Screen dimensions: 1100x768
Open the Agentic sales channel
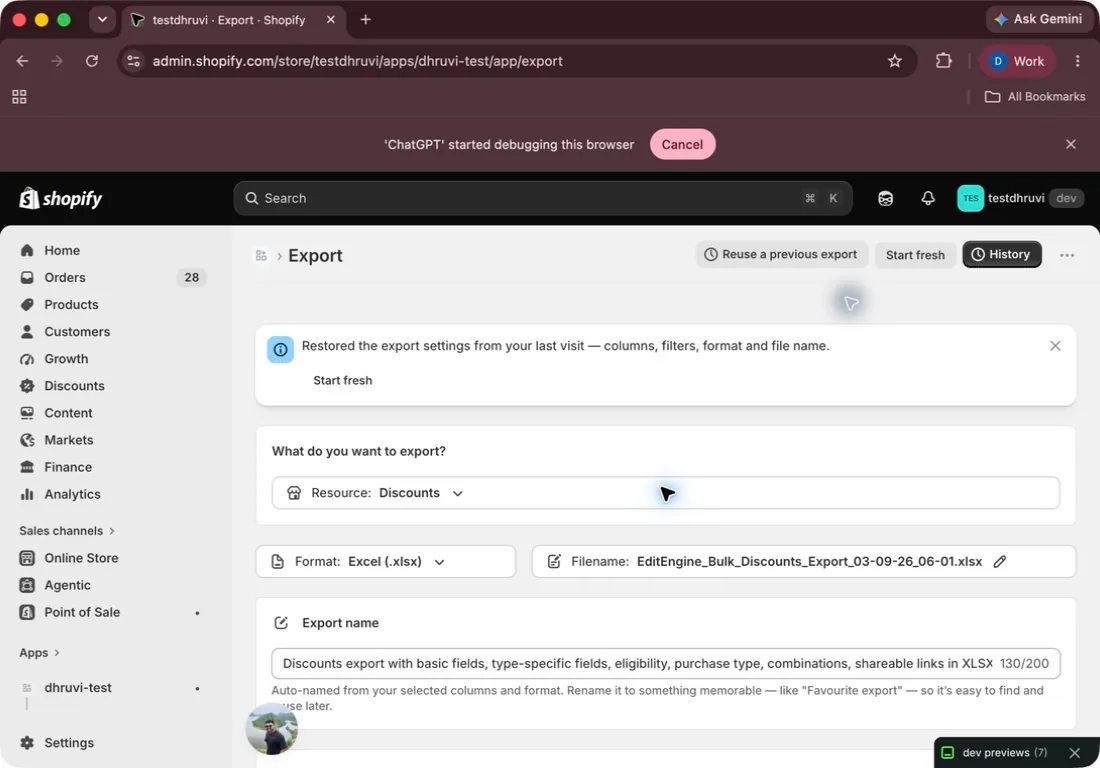click(67, 585)
